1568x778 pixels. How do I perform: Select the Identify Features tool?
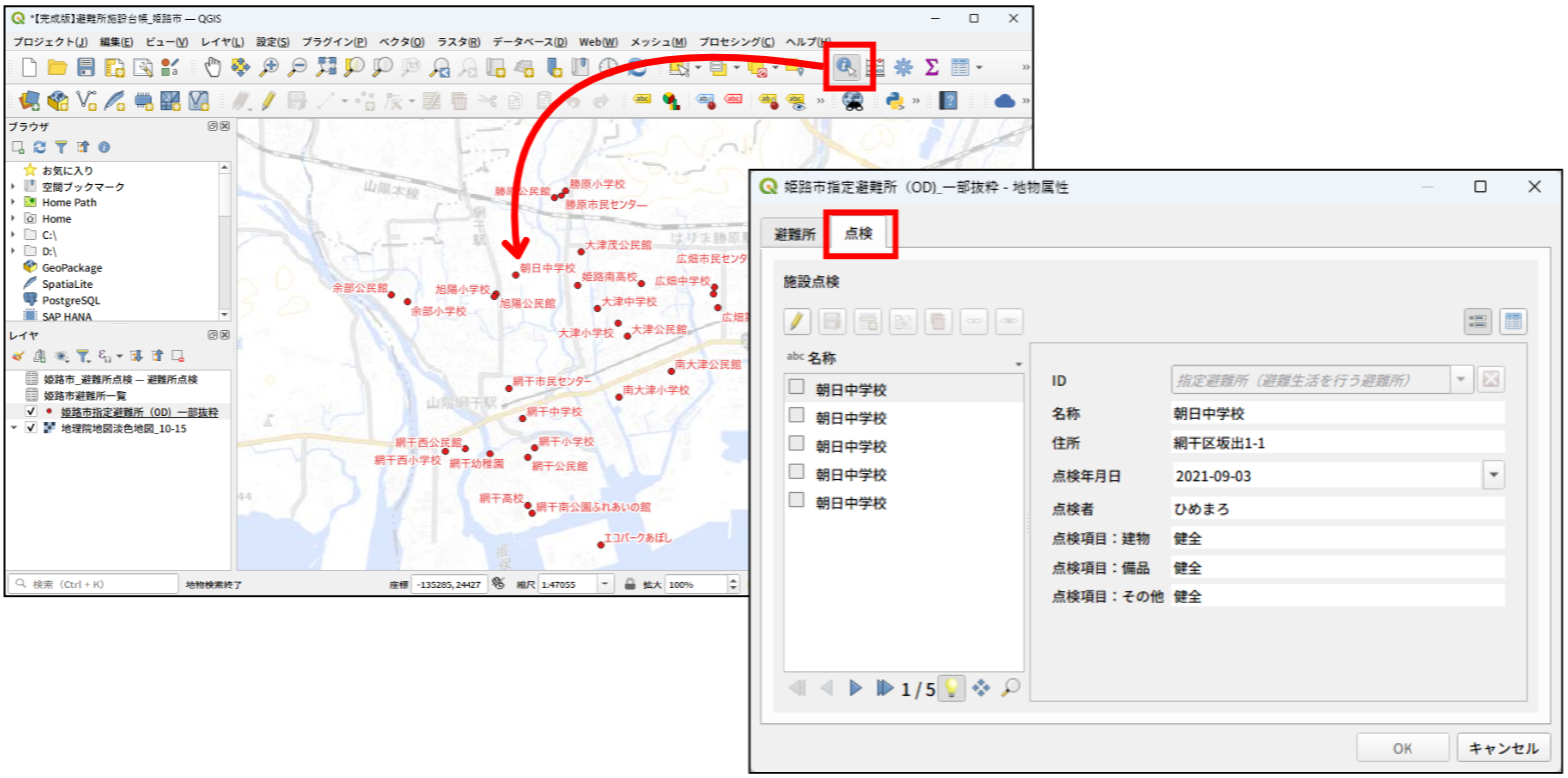pos(845,67)
